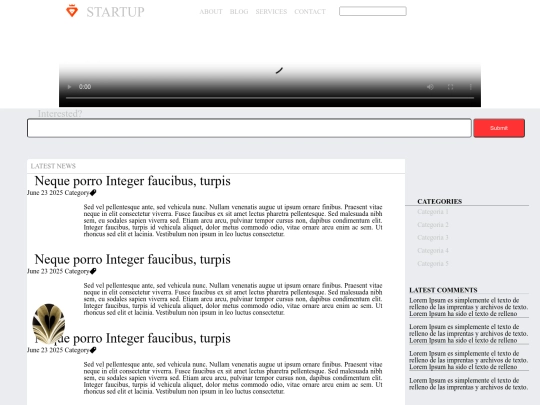Click the LATEST NEWS heading

click(53, 166)
